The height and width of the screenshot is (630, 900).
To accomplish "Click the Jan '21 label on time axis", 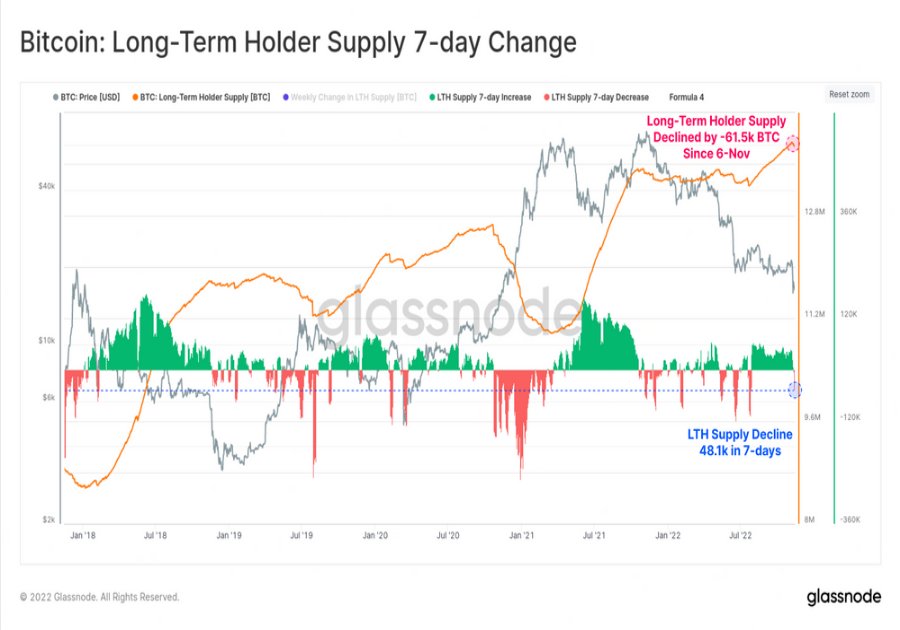I will [521, 535].
